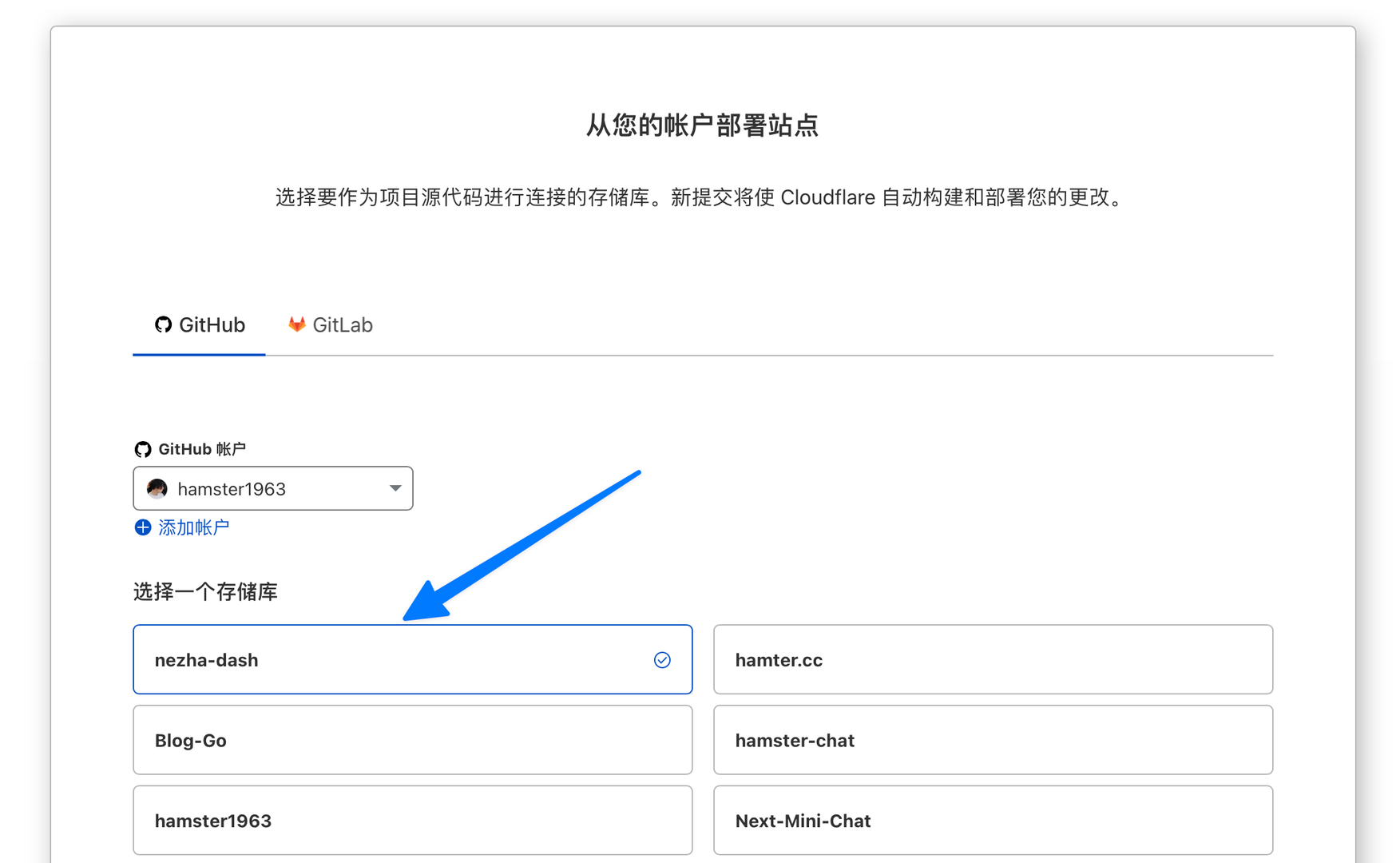
Task: Expand the account dropdown arrow
Action: point(395,488)
